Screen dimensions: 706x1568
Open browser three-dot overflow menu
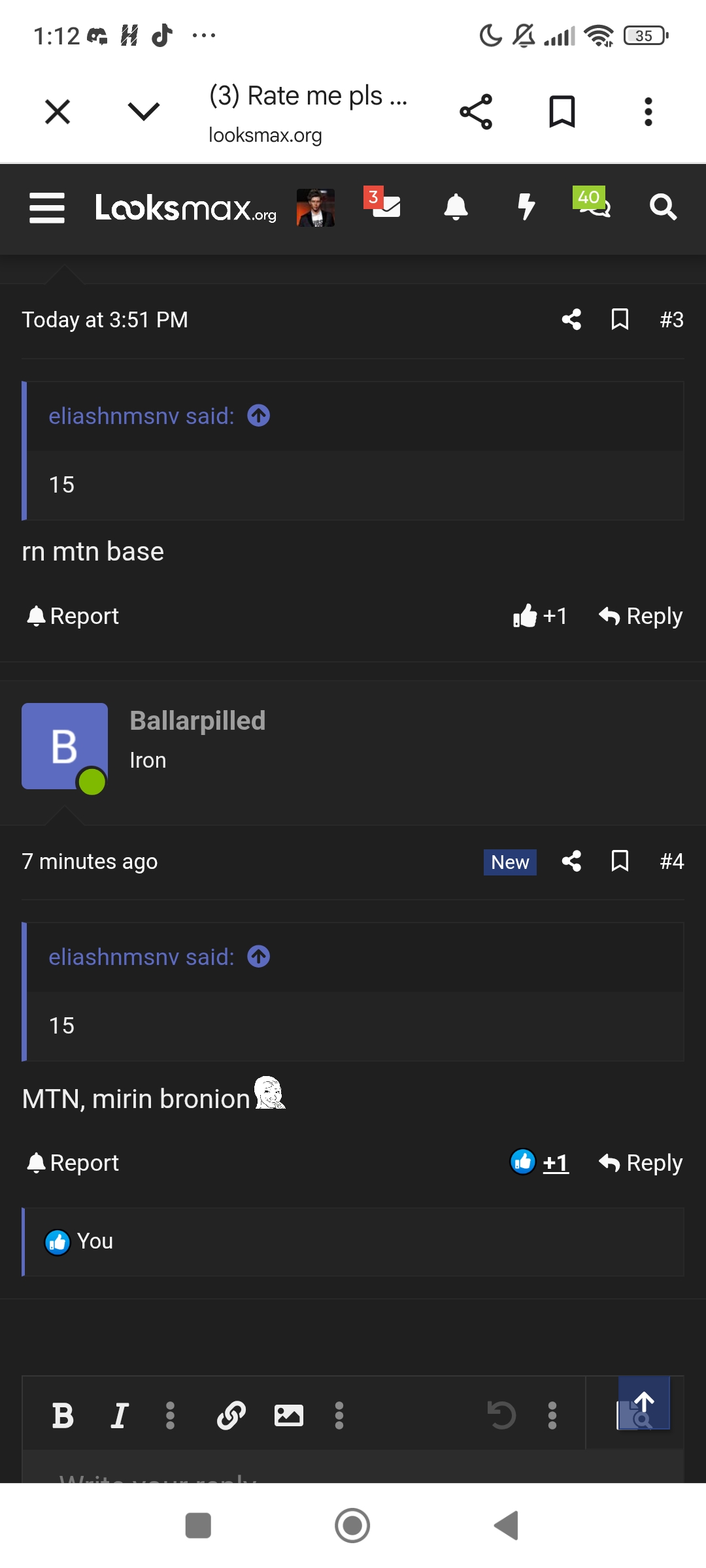(x=648, y=112)
